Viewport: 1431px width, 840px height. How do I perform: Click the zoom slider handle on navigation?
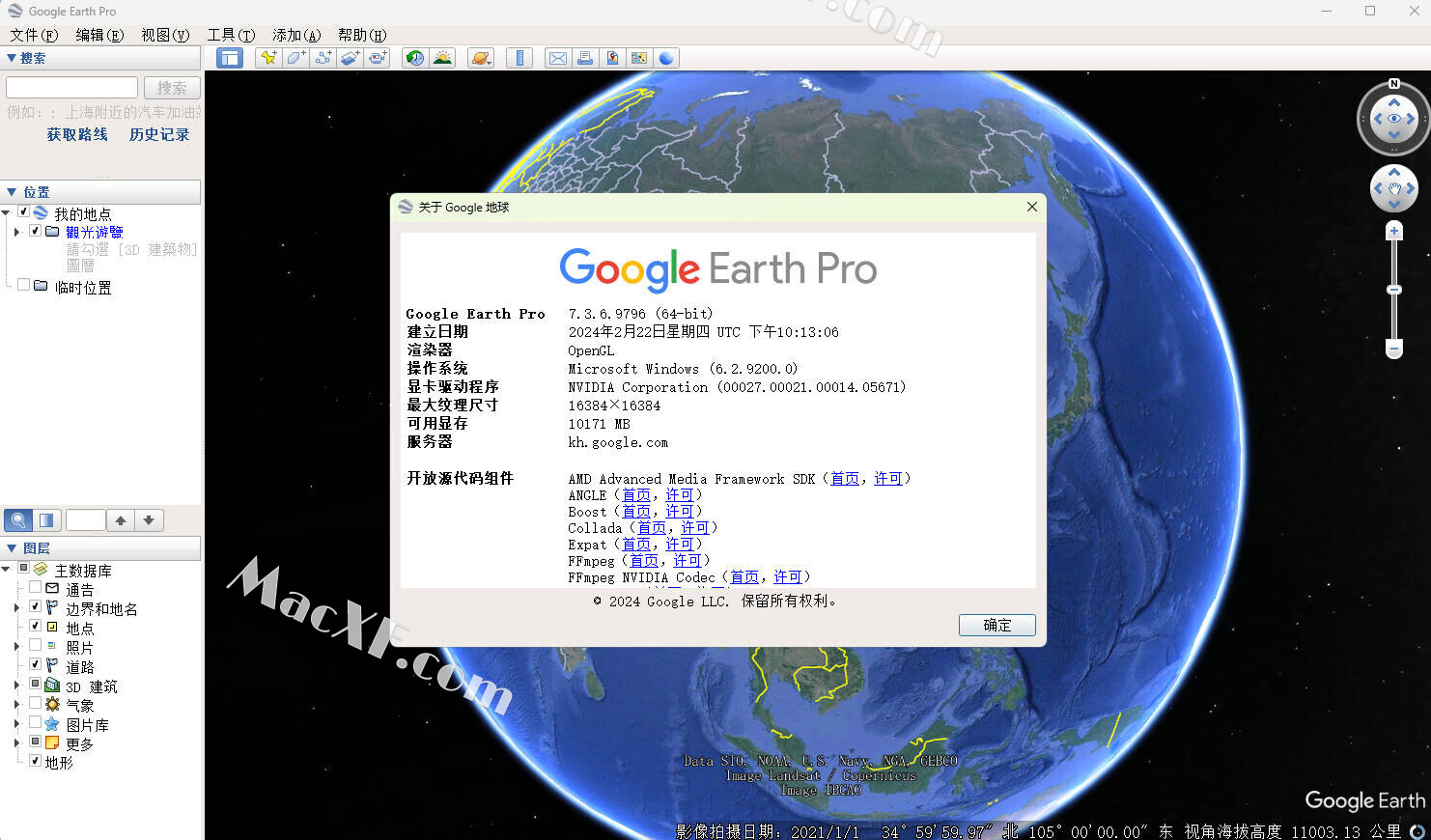1394,290
